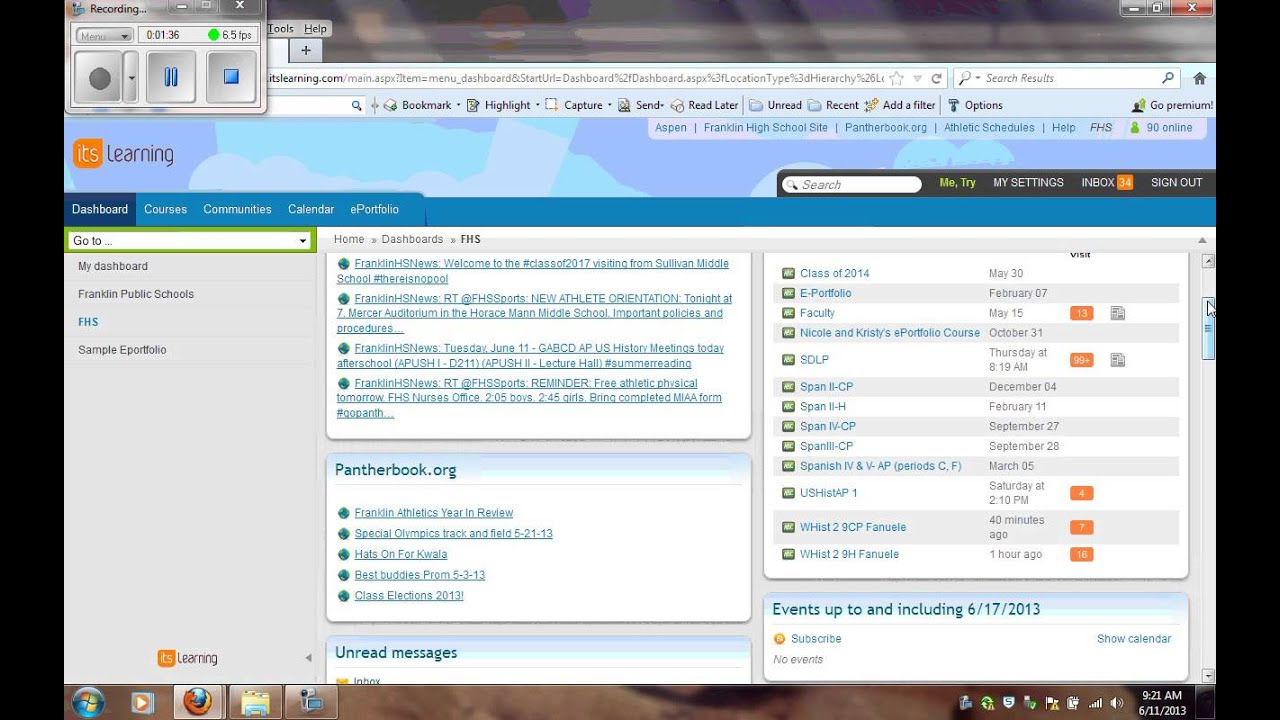
Task: Stop the screen recording
Action: pos(231,77)
